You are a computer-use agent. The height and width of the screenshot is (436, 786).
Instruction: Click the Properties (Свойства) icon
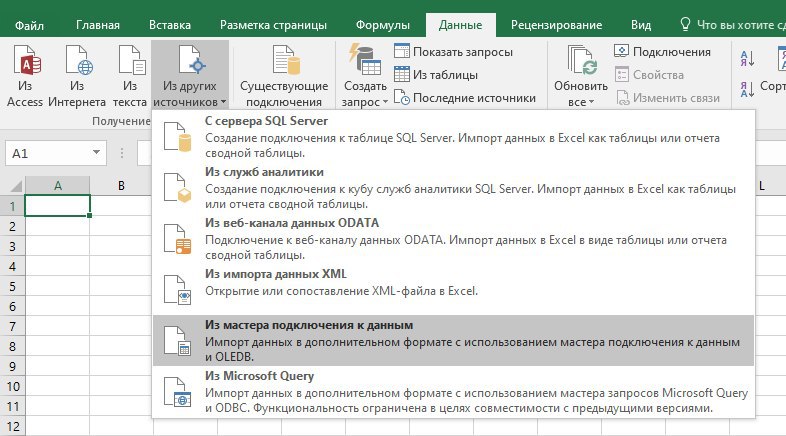622,75
